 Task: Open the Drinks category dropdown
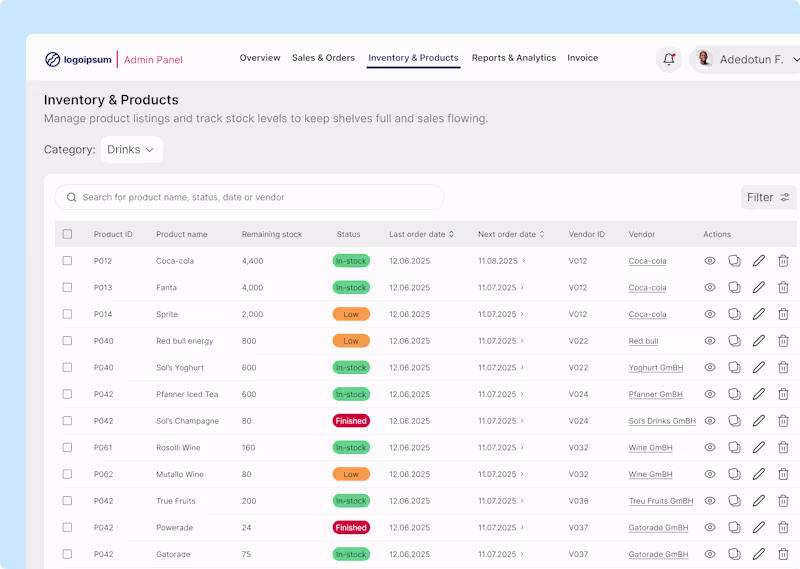131,150
